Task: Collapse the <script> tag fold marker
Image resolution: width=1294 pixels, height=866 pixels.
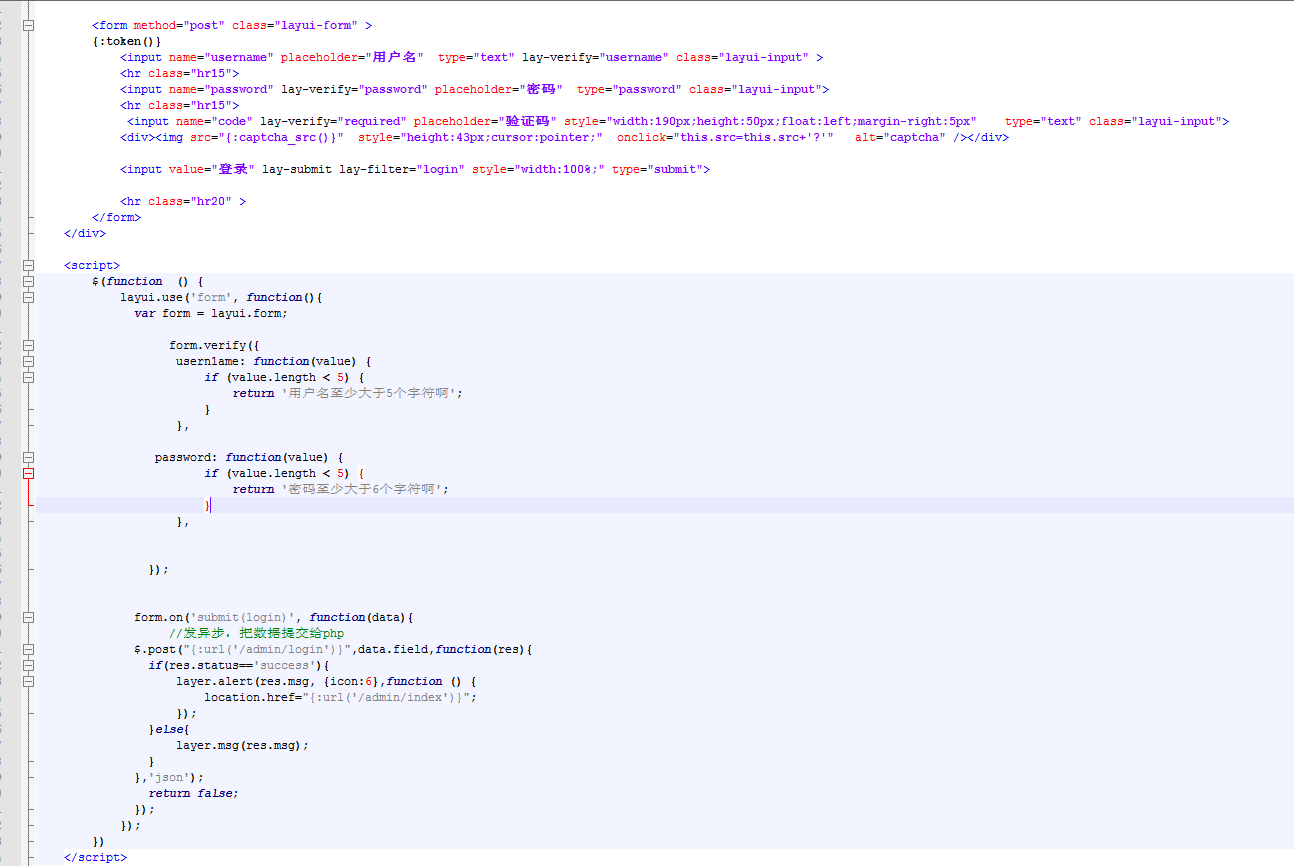Action: 28,265
